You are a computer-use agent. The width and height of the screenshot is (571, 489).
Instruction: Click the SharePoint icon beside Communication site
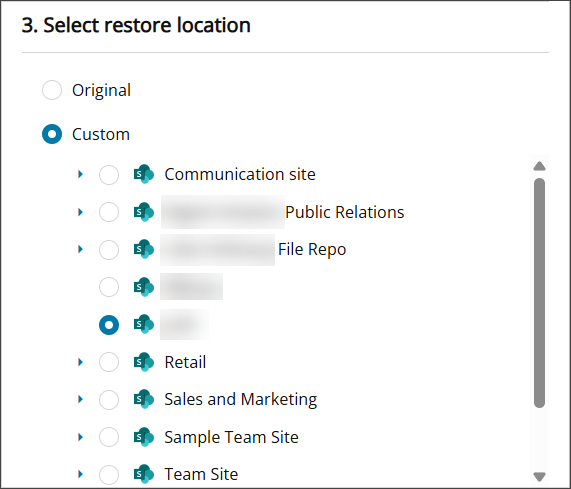coord(143,174)
